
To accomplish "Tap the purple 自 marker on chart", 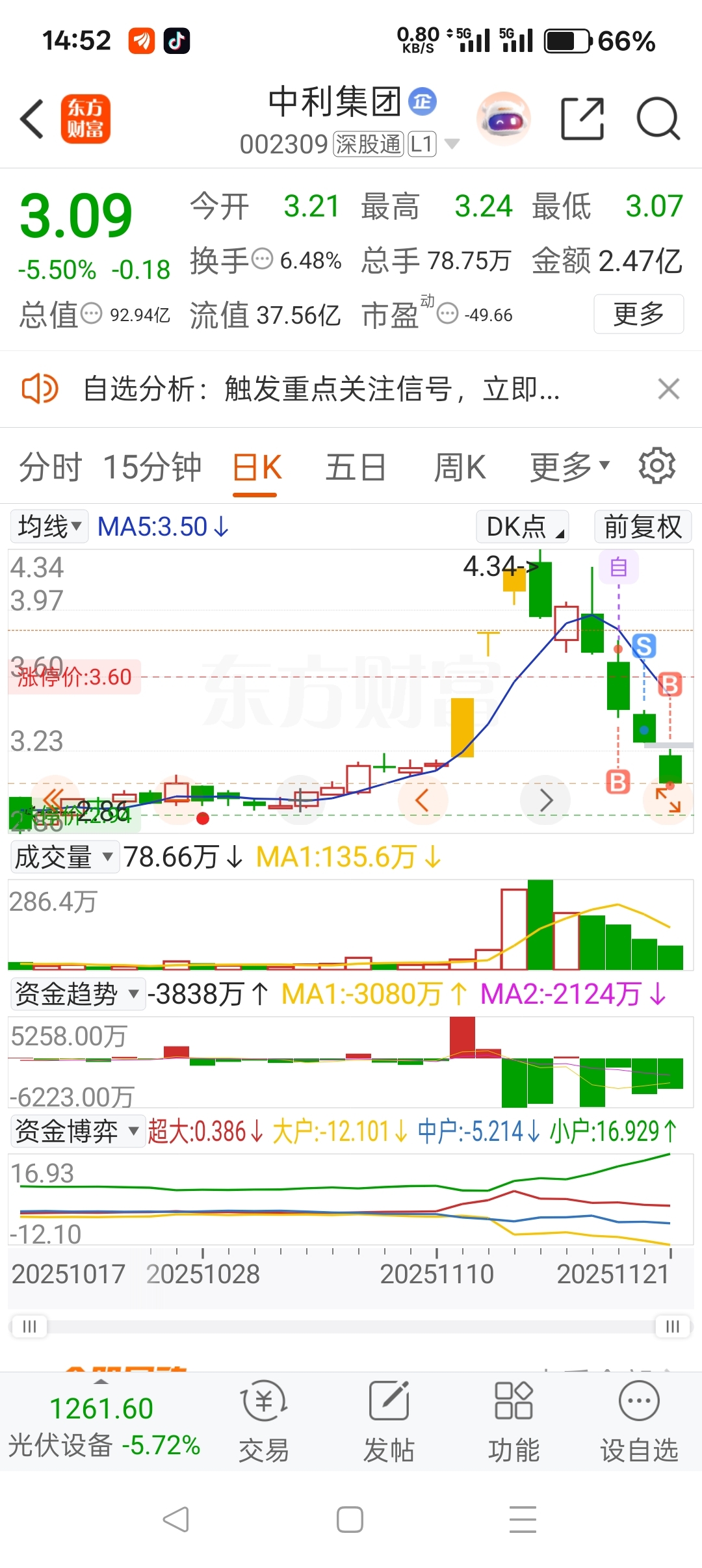I will click(x=619, y=568).
